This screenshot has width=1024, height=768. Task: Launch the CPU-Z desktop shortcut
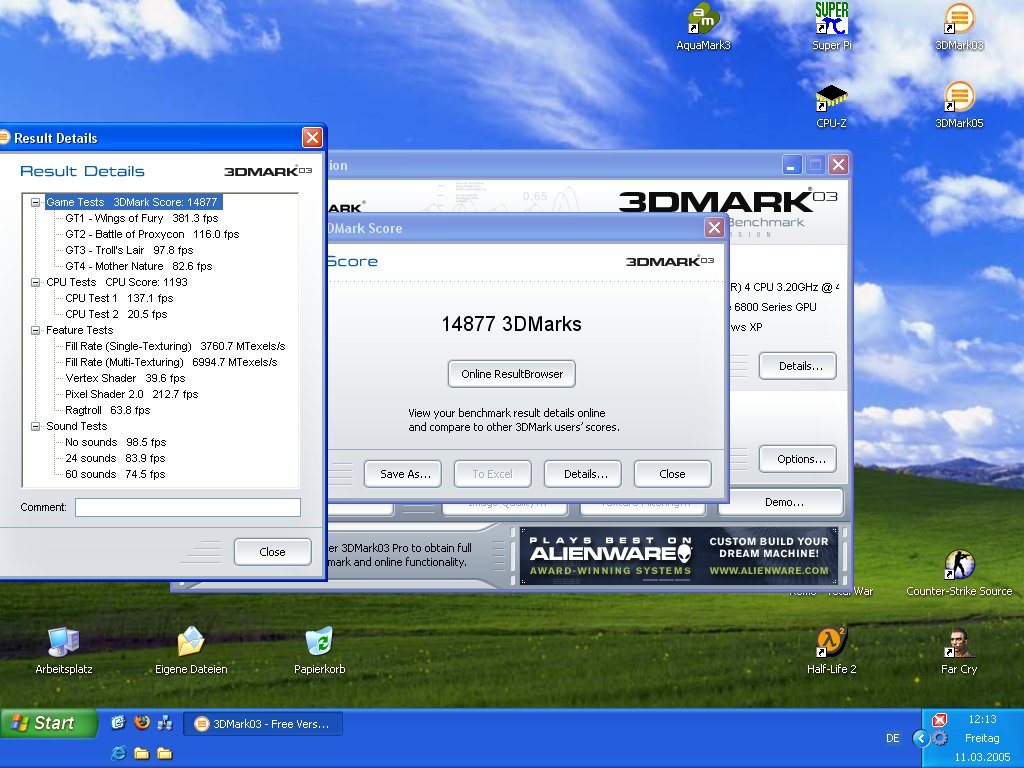[831, 106]
